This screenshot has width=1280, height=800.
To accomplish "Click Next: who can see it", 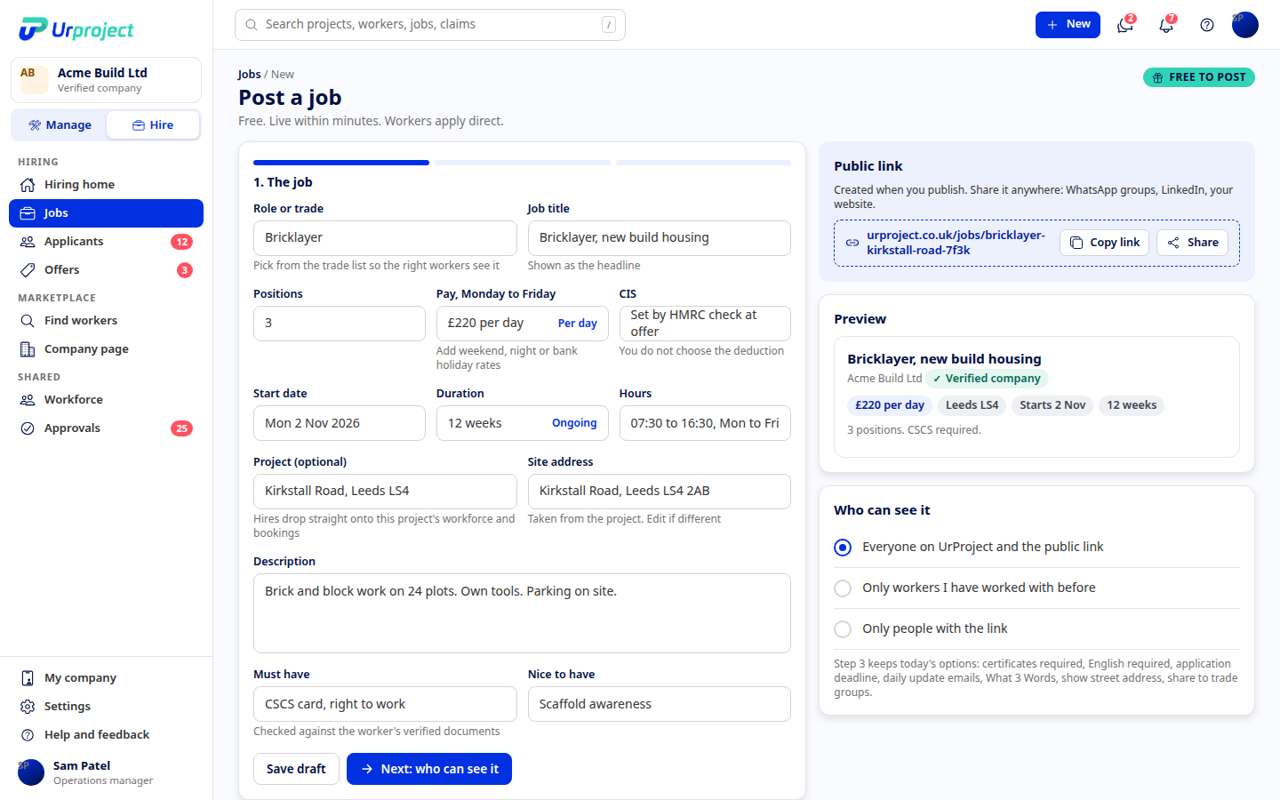I will (x=429, y=769).
